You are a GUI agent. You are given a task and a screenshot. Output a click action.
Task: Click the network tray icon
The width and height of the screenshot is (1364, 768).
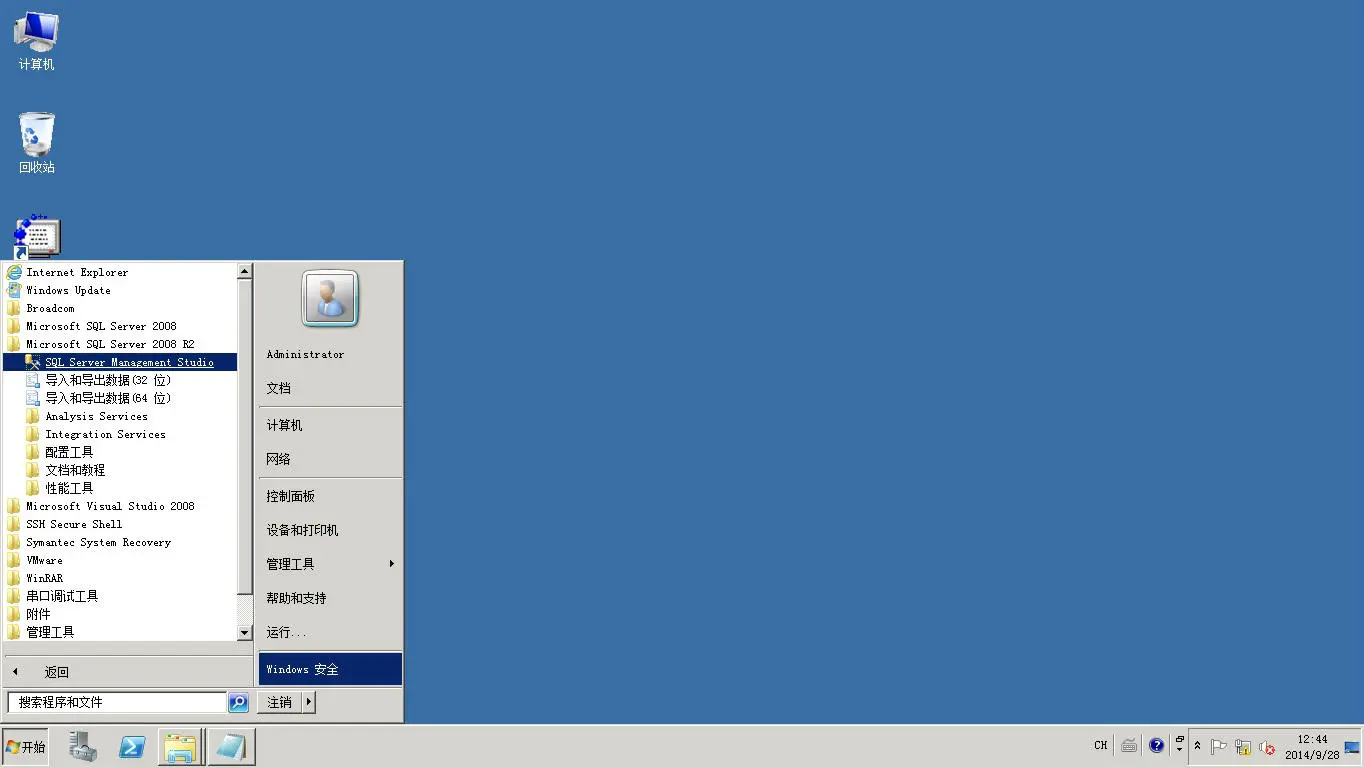pos(1243,747)
